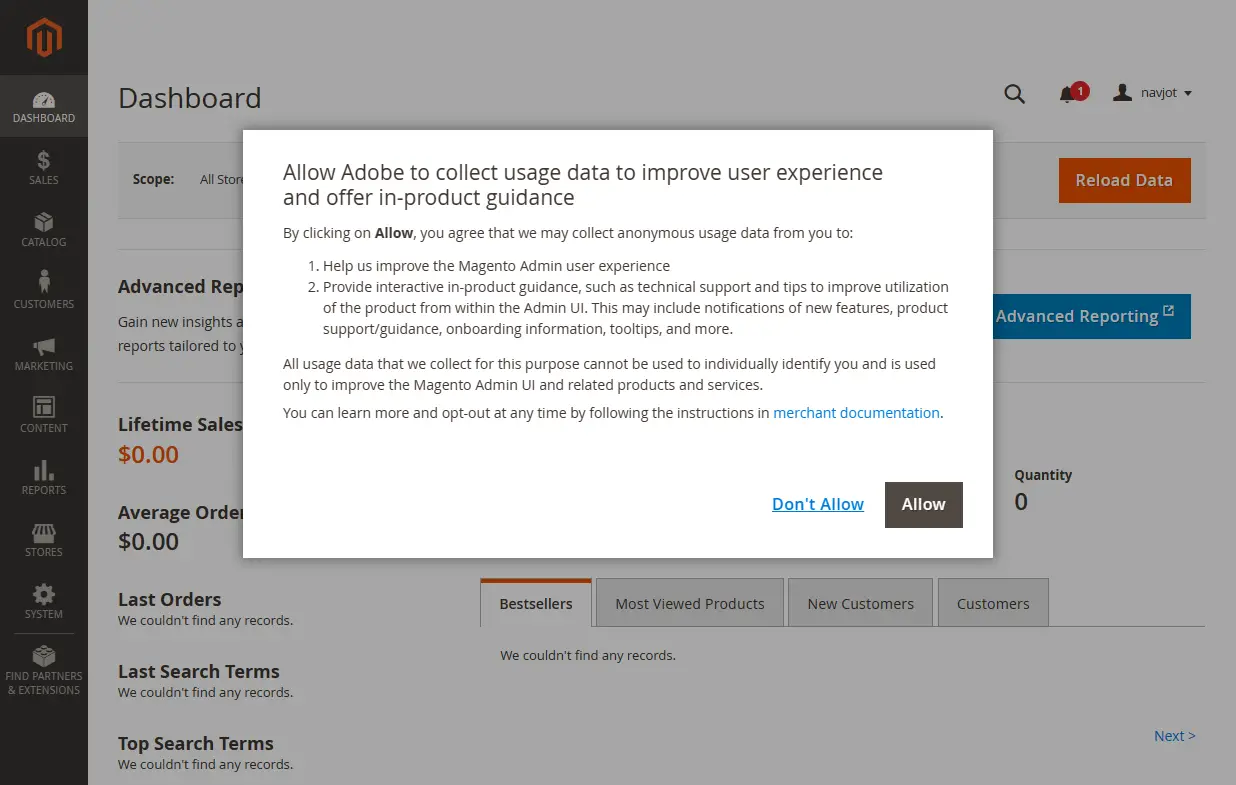The image size is (1236, 785).
Task: Open the Content sidebar icon
Action: click(44, 408)
